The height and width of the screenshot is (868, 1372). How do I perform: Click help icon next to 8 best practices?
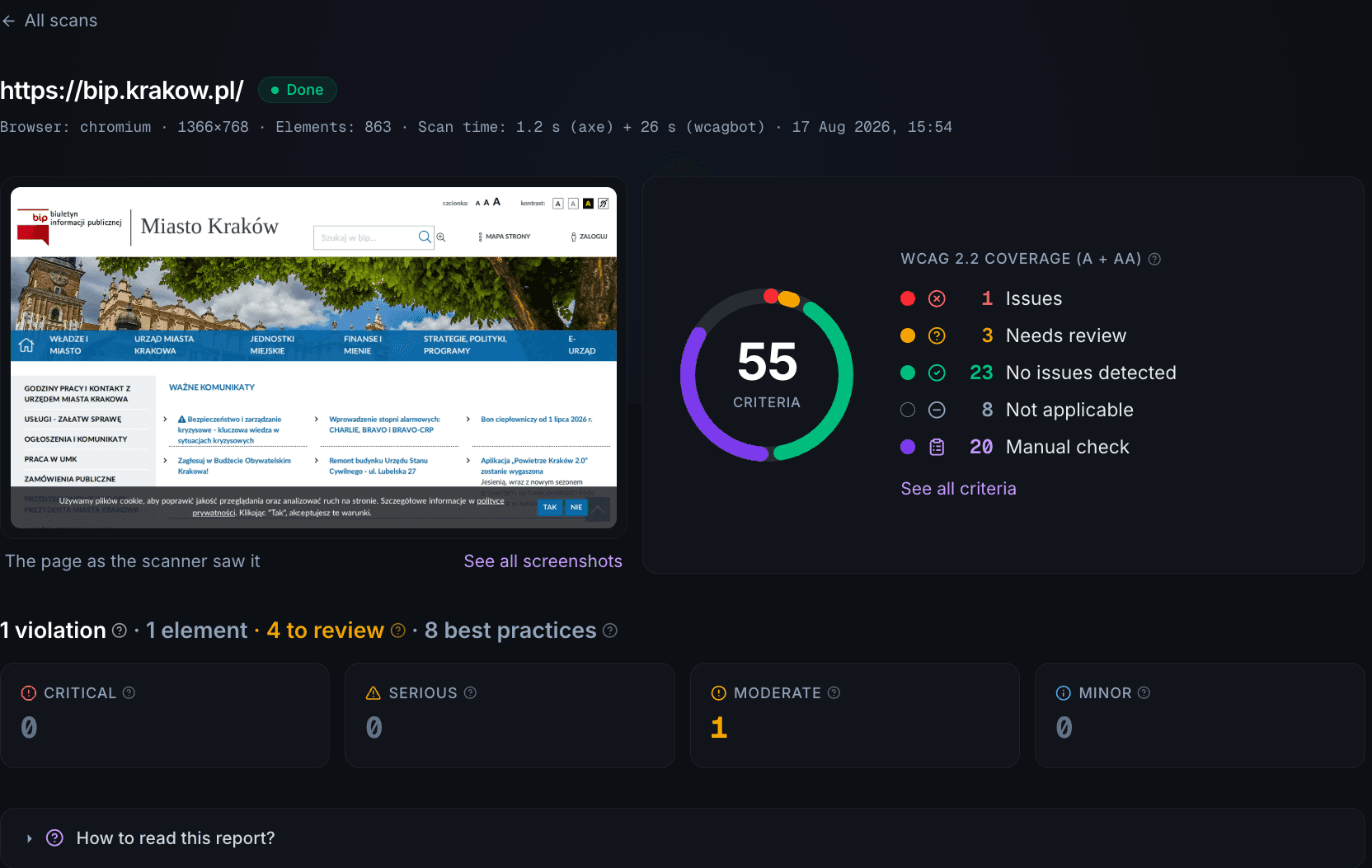point(610,631)
